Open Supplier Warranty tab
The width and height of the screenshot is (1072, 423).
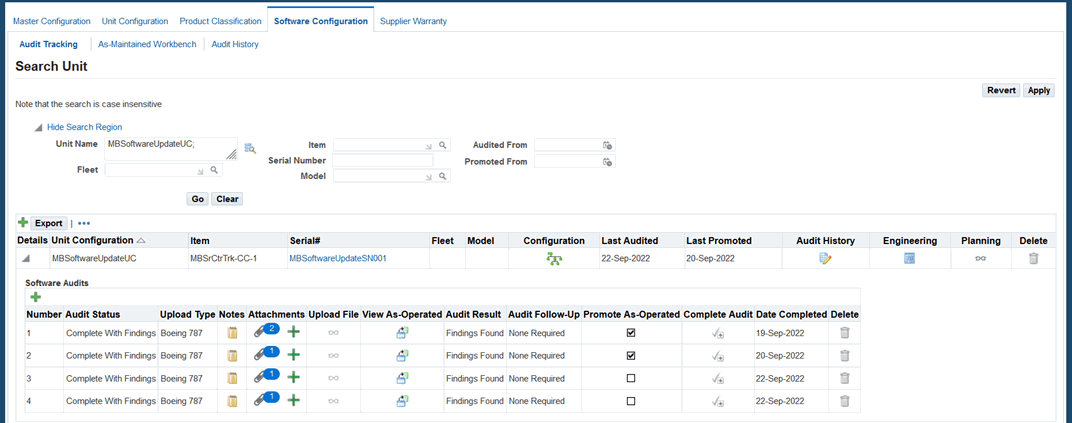point(414,21)
